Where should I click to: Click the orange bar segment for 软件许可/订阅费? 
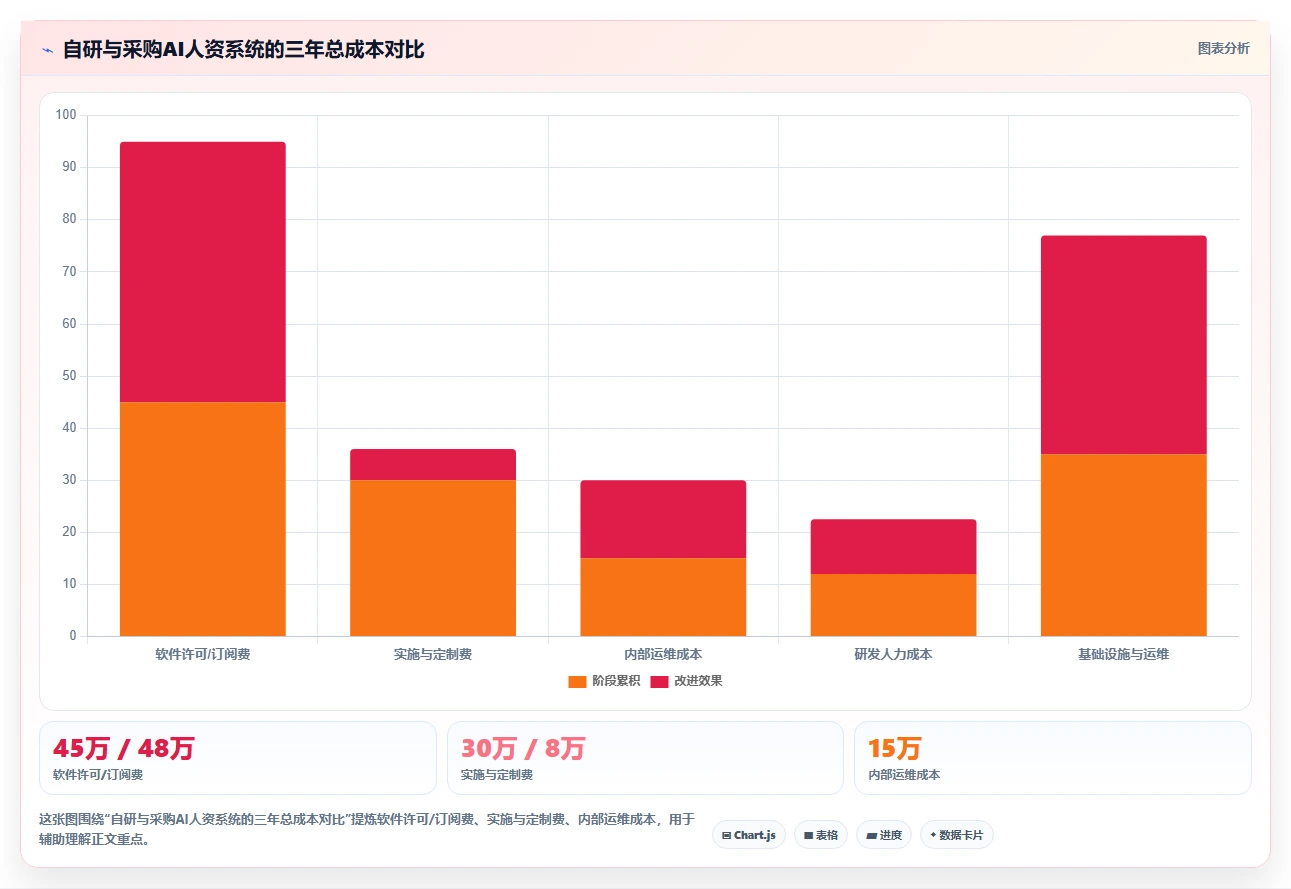[x=203, y=519]
